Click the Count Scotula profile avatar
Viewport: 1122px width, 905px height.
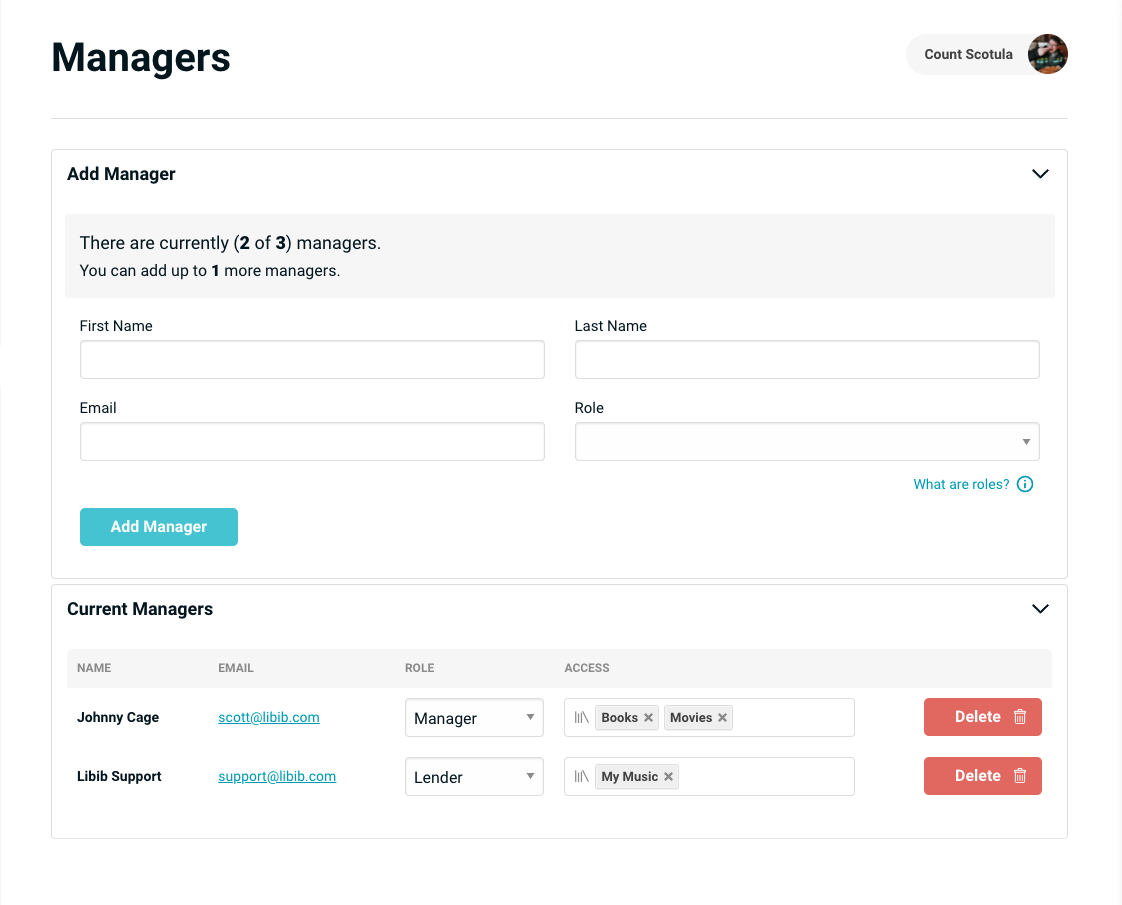(1047, 54)
